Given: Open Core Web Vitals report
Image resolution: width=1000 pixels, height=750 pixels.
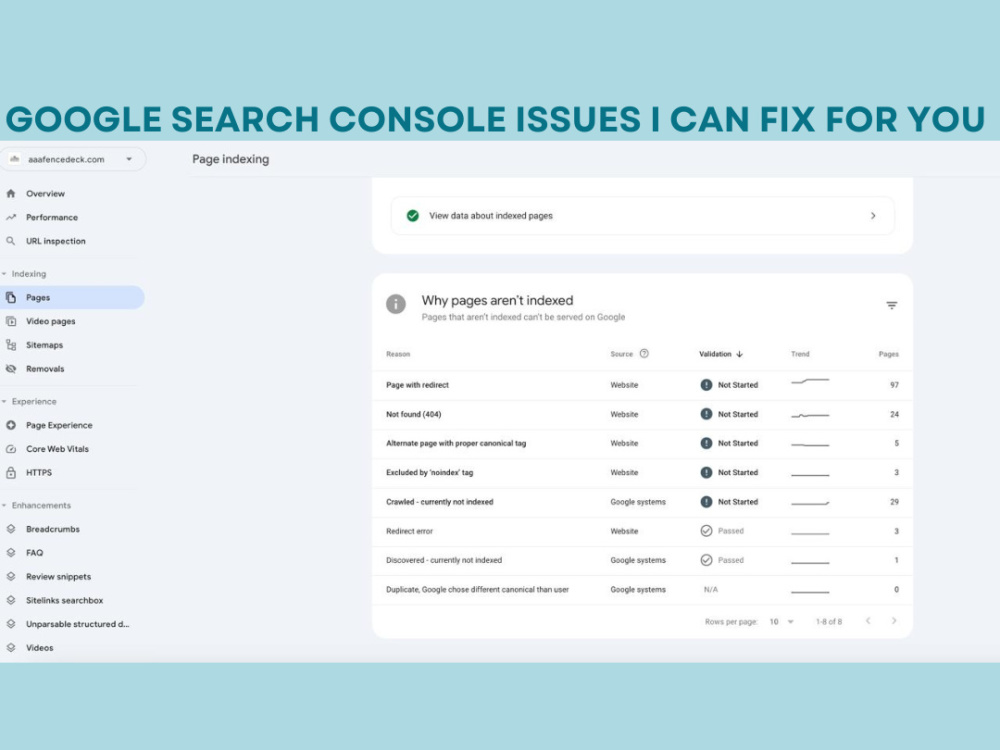Looking at the screenshot, I should click(57, 449).
